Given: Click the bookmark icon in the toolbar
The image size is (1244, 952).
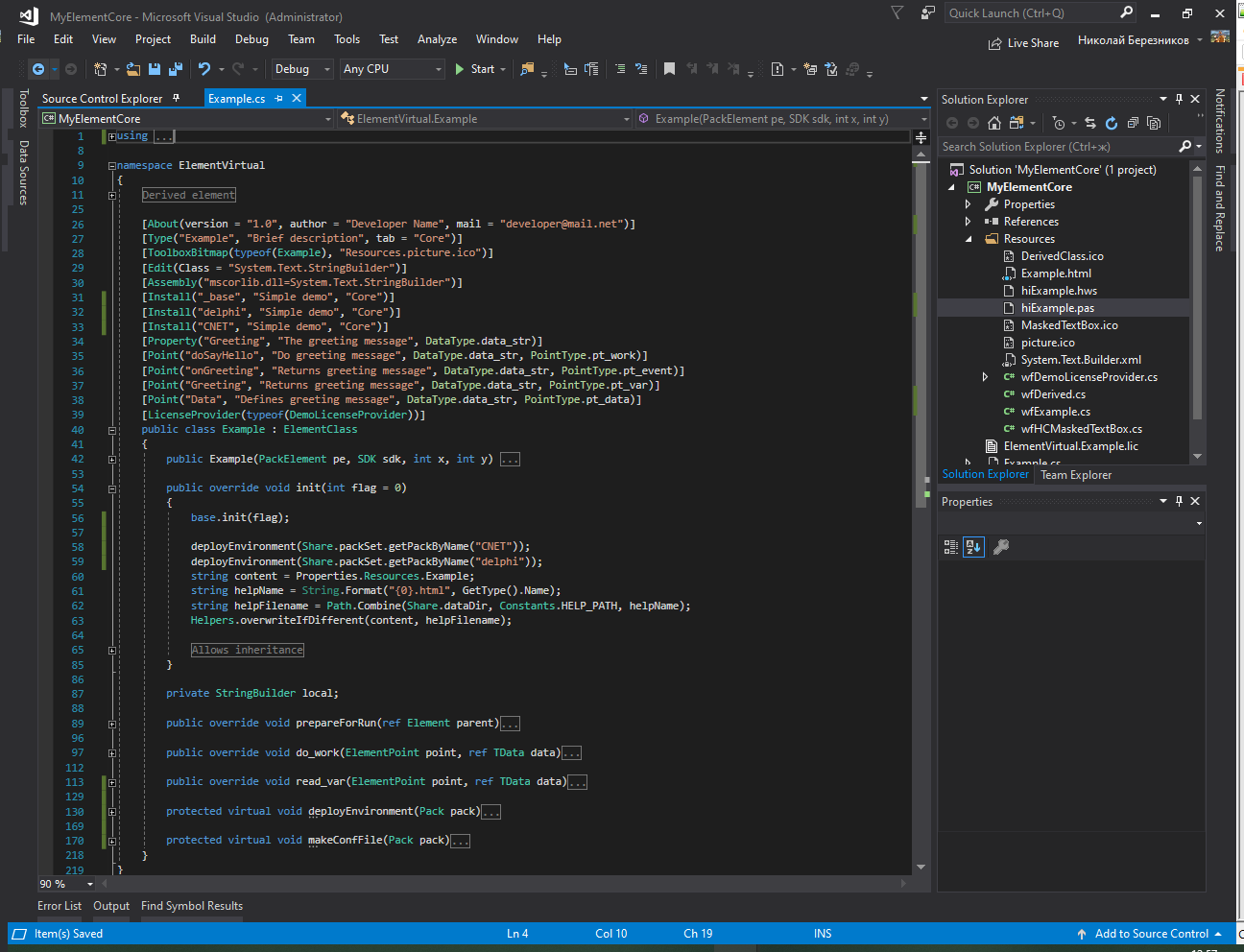Looking at the screenshot, I should click(x=669, y=69).
